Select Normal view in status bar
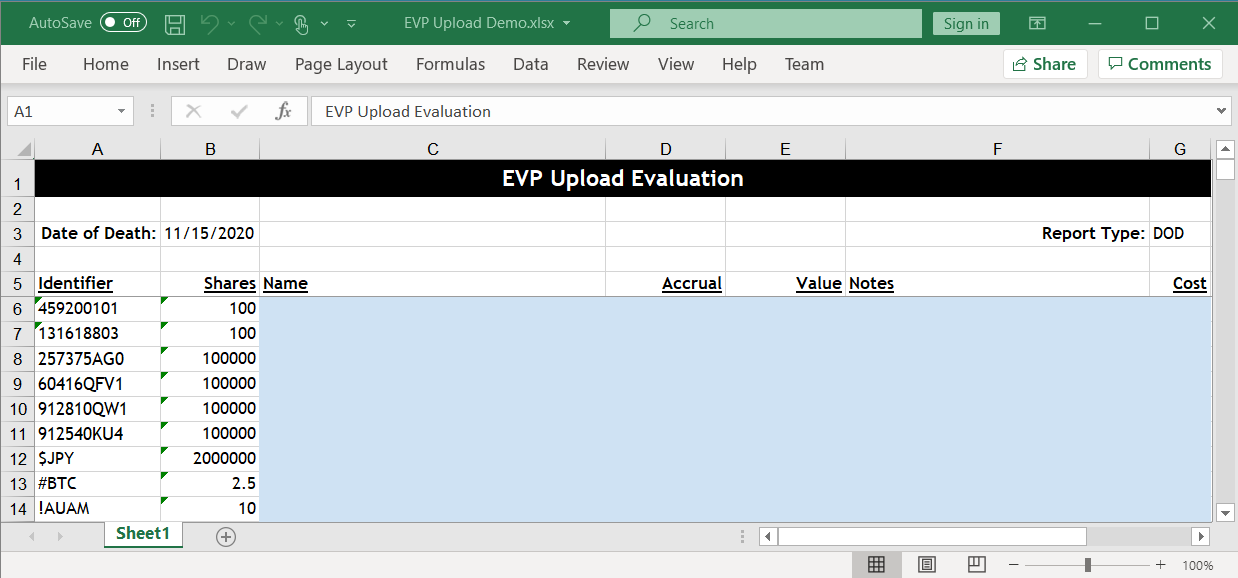 click(x=876, y=565)
